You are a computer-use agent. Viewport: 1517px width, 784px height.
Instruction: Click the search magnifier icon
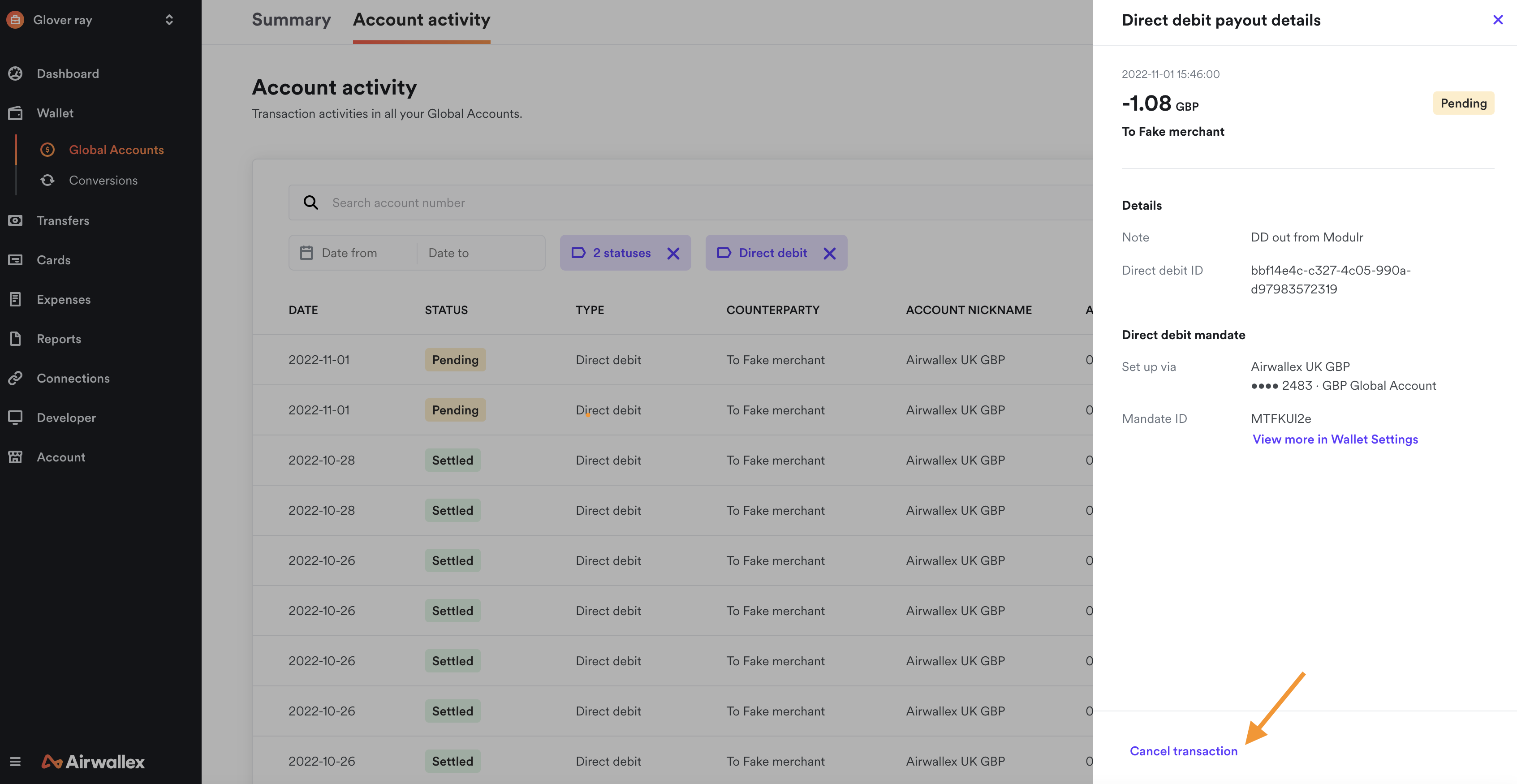[310, 202]
